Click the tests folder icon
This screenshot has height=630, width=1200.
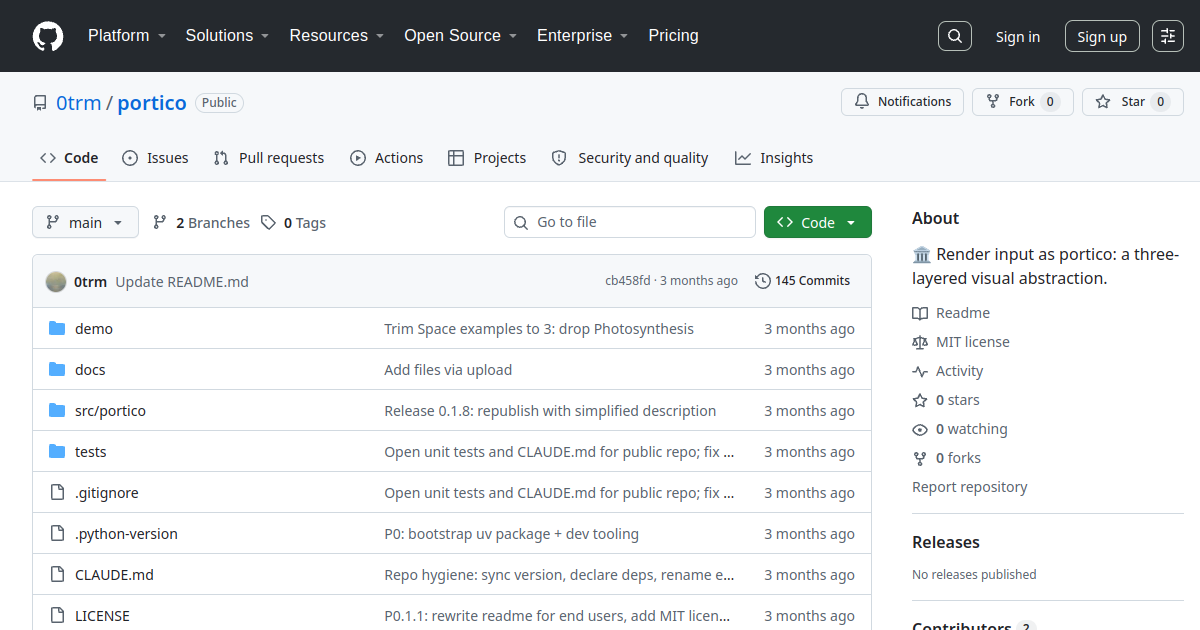point(57,452)
